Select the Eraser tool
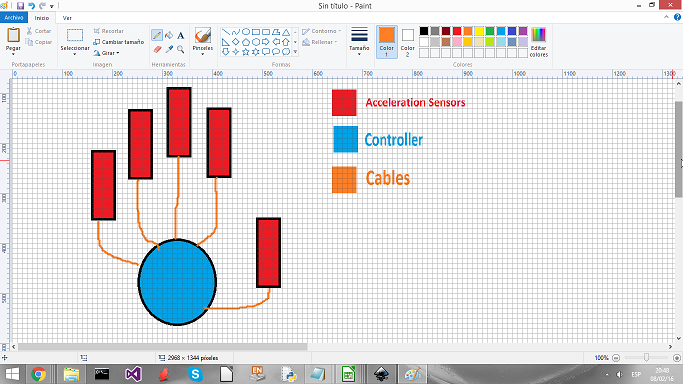The image size is (683, 384). point(157,49)
